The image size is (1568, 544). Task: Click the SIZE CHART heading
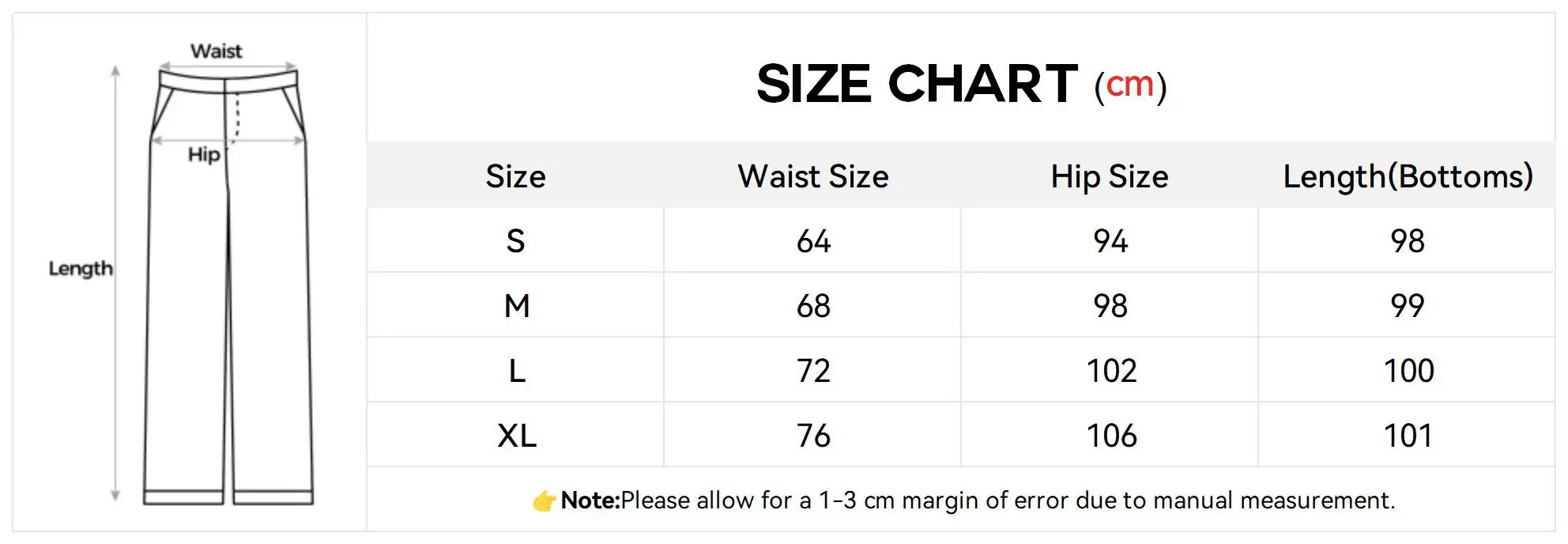click(917, 84)
